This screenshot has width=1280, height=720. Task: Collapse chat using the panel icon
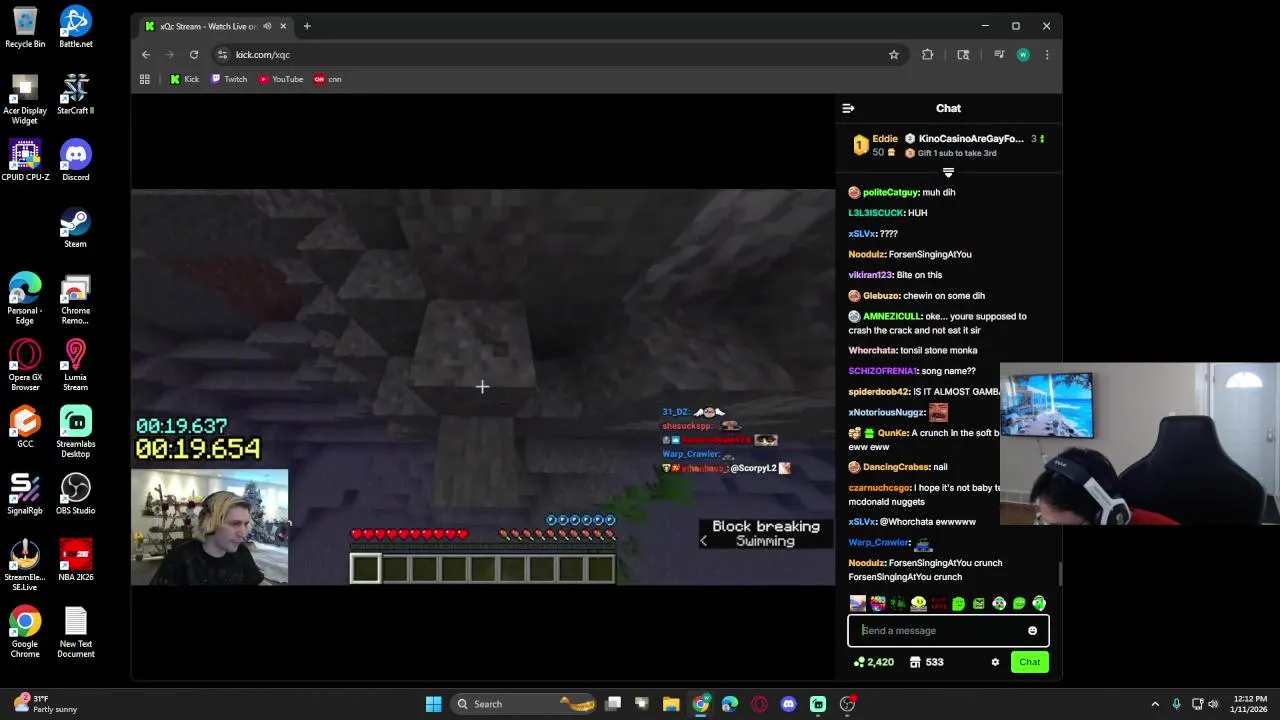pos(848,108)
